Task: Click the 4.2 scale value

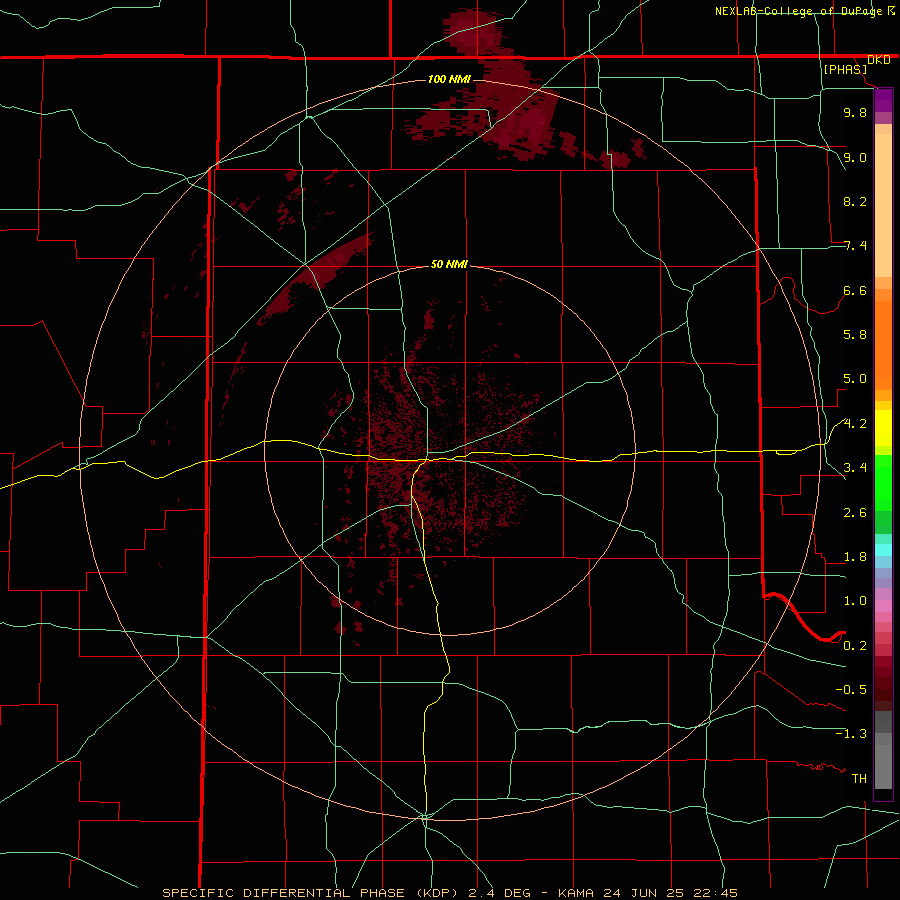Action: 855,424
